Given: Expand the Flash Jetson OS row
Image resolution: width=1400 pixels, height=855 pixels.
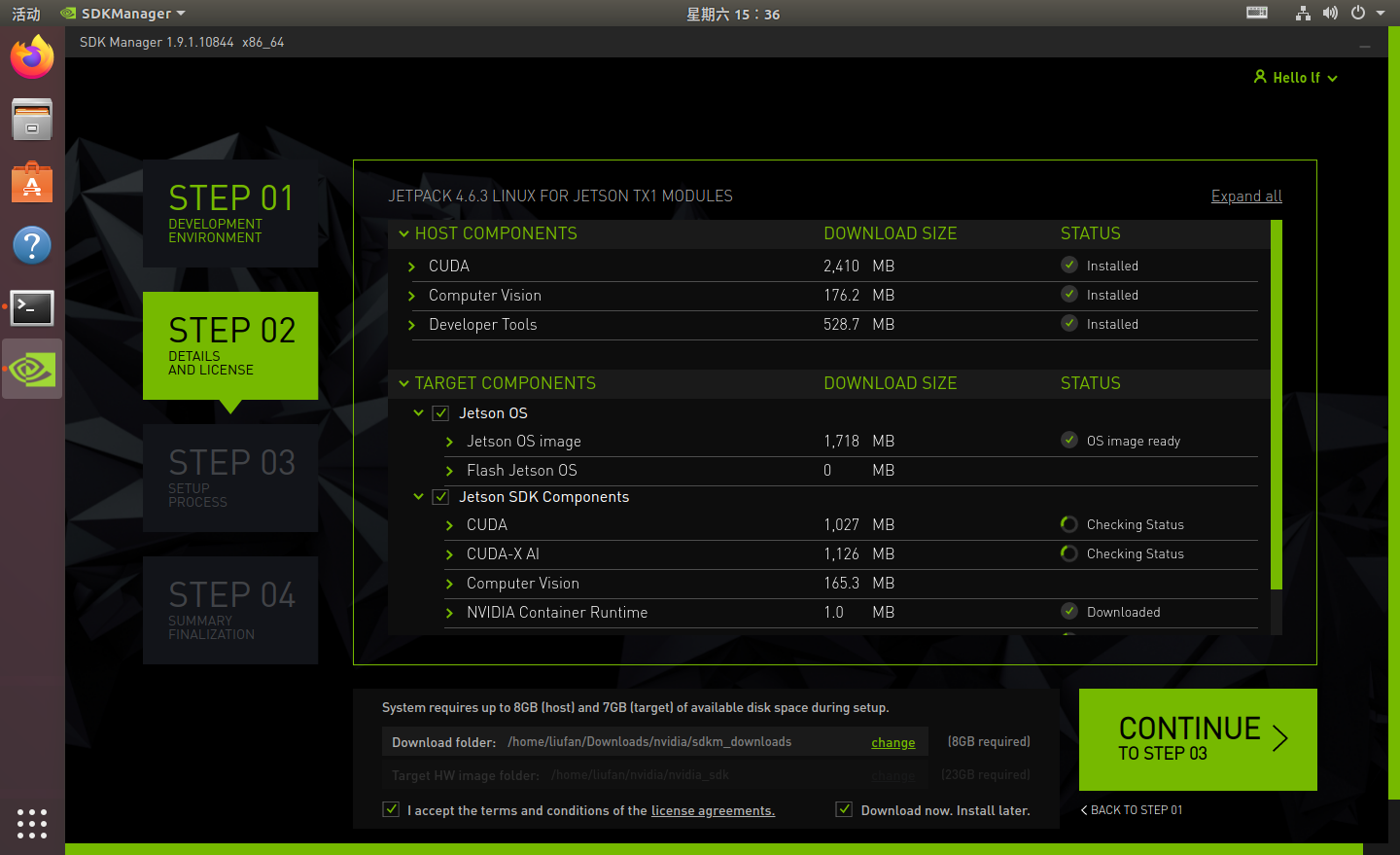Looking at the screenshot, I should coord(449,471).
